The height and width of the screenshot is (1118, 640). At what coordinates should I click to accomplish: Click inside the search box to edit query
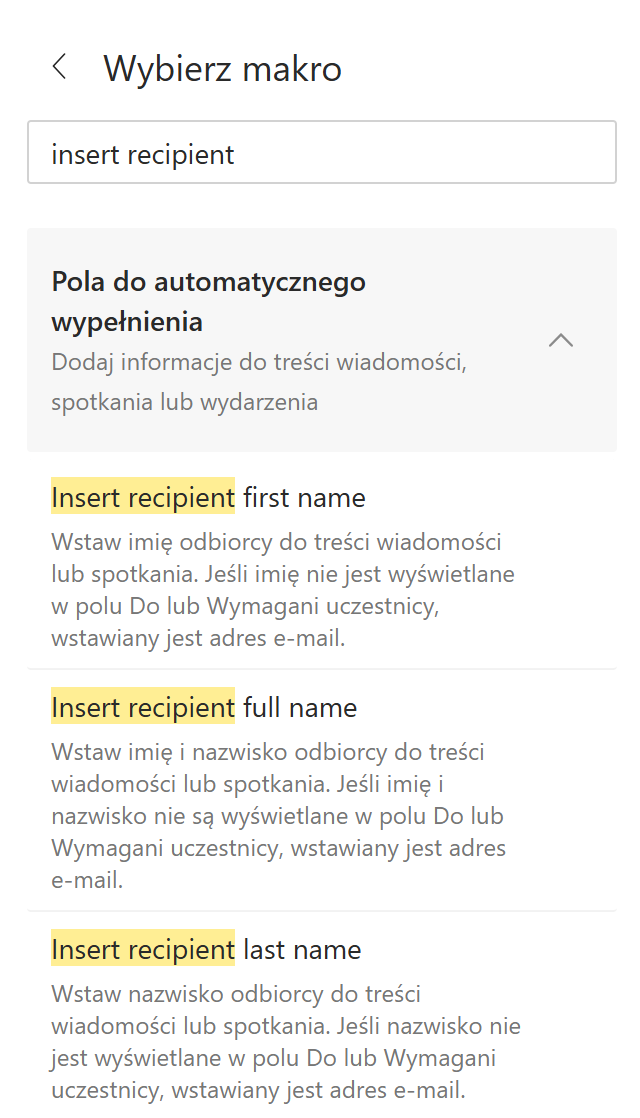pos(320,151)
